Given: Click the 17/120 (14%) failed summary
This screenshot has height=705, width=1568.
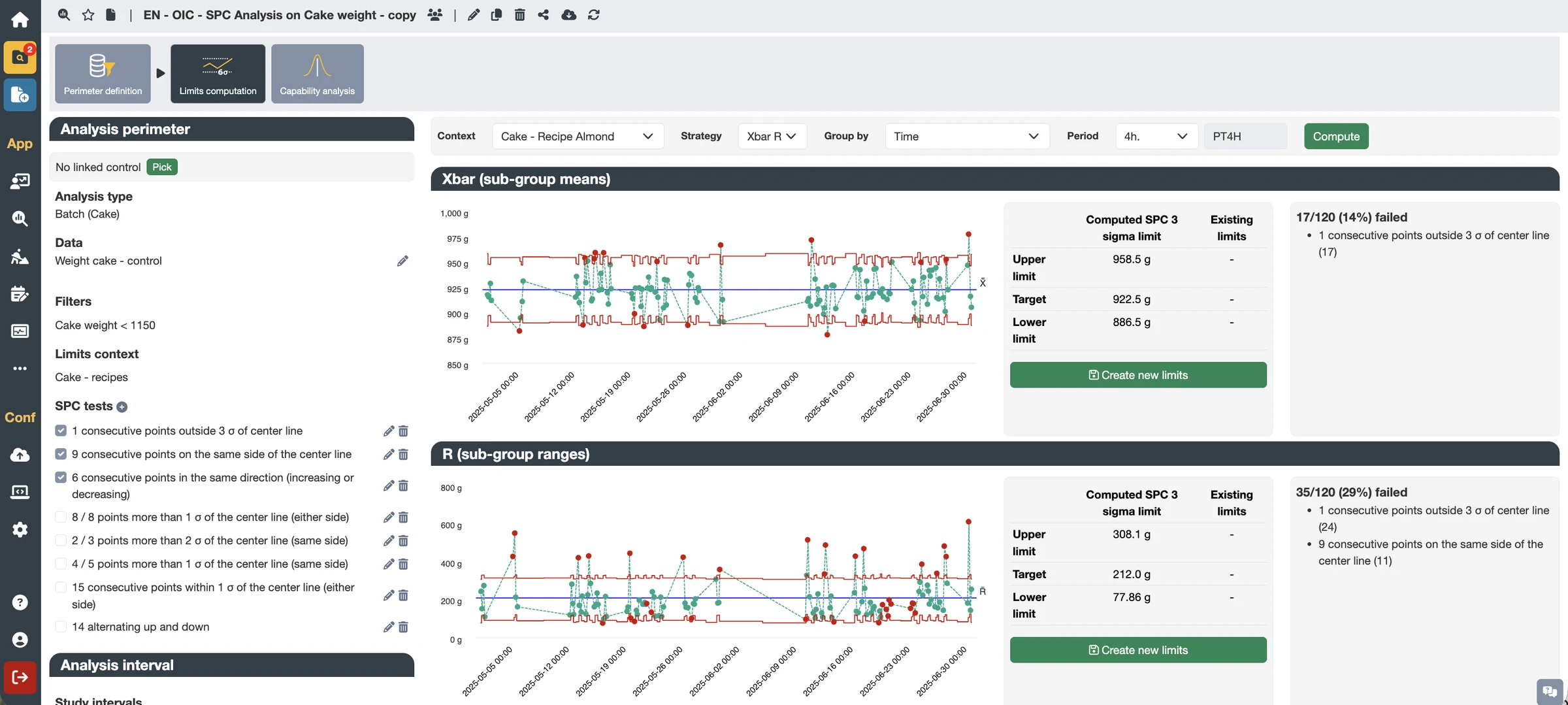Looking at the screenshot, I should (x=1351, y=218).
